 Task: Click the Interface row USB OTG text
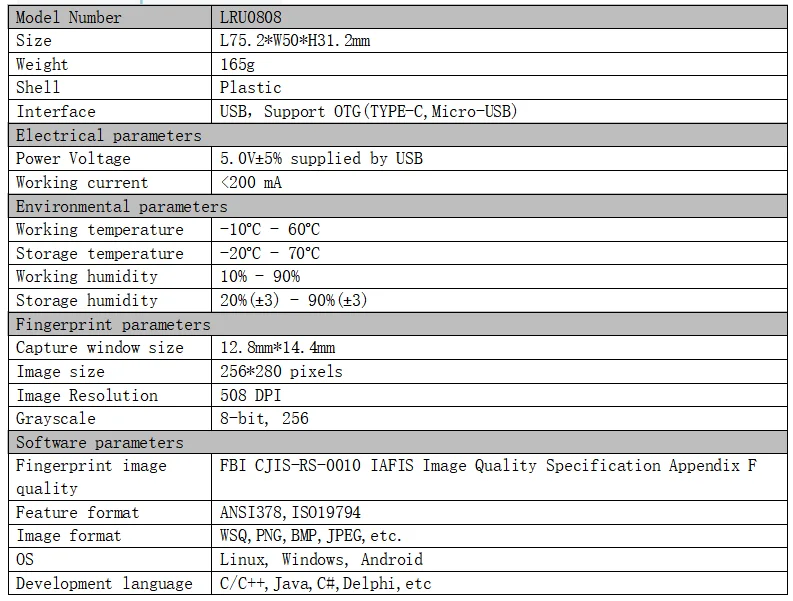click(x=368, y=111)
